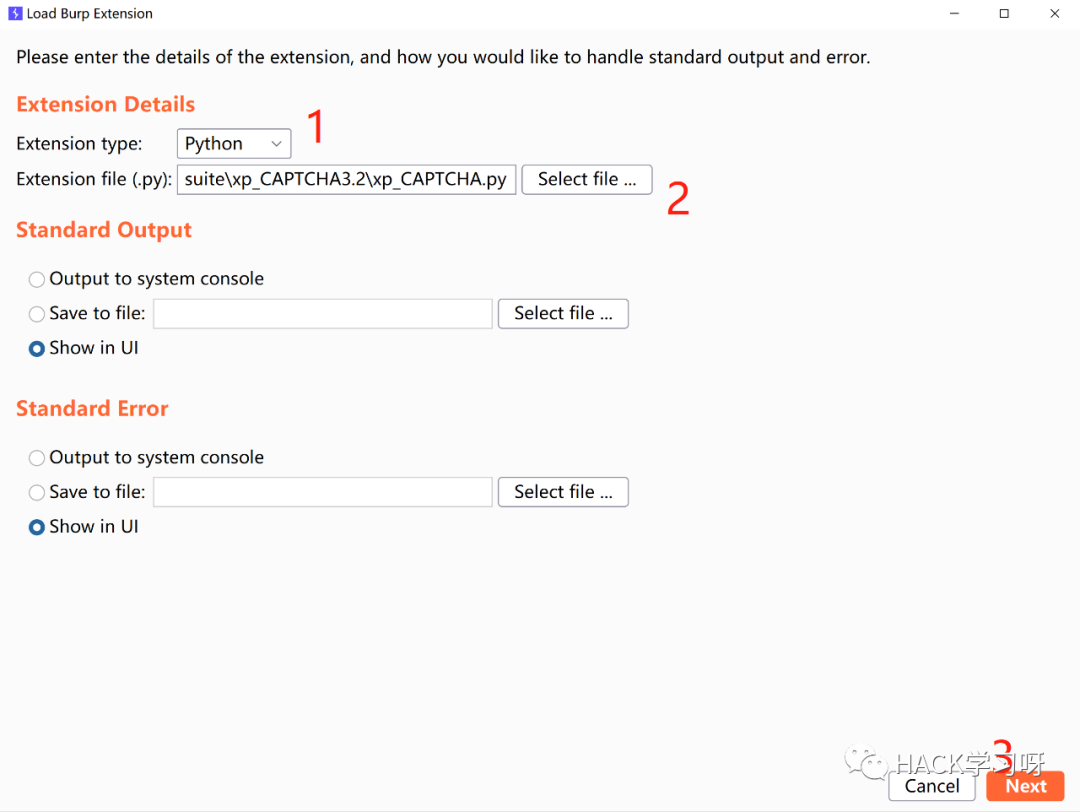Click Select file for Standard Output

tap(563, 313)
